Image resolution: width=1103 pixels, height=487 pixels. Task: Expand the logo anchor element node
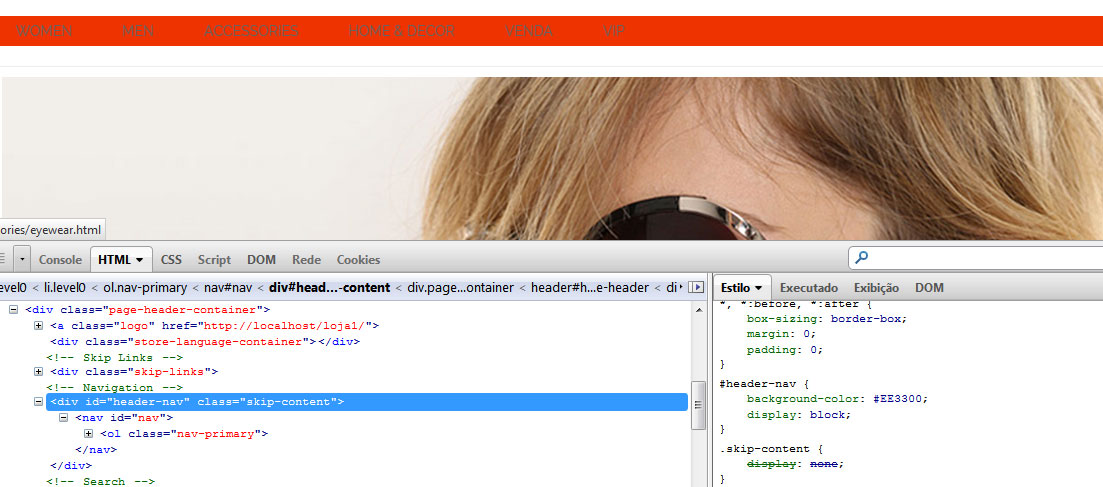(x=39, y=326)
